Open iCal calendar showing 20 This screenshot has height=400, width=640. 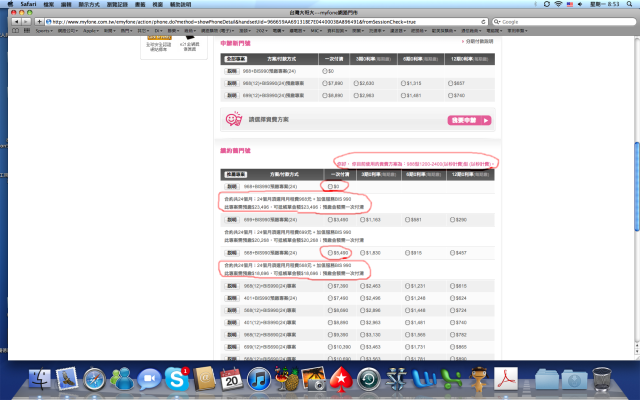click(231, 378)
